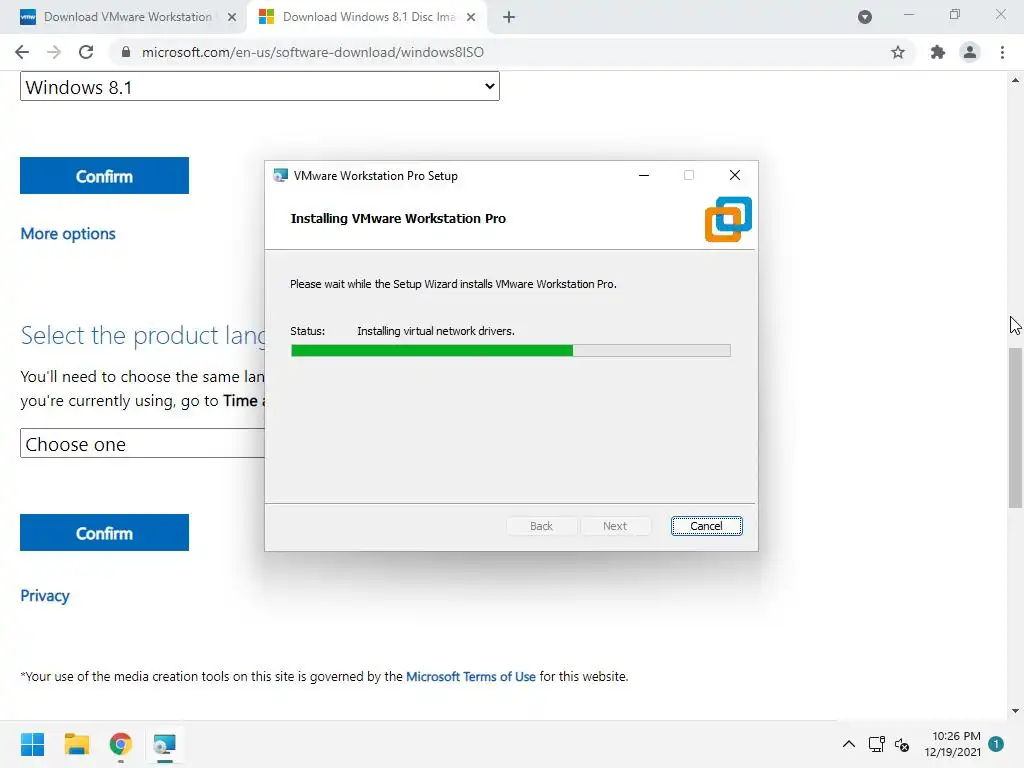Click the Confirm button under language selection

tap(104, 533)
